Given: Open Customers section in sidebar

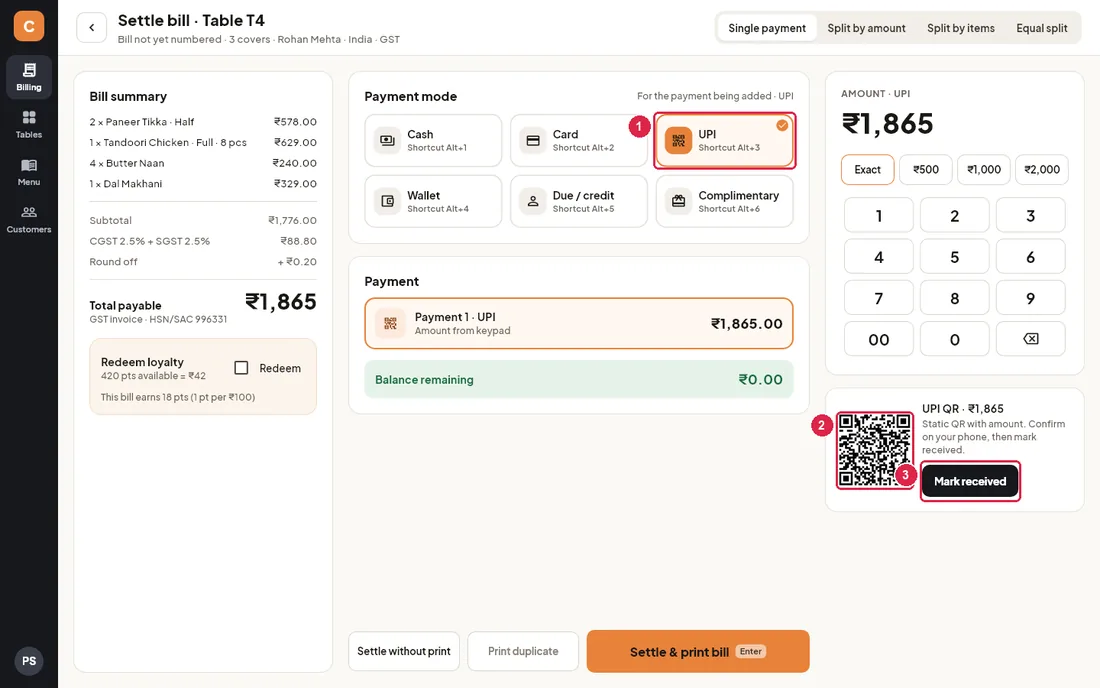Looking at the screenshot, I should [29, 219].
